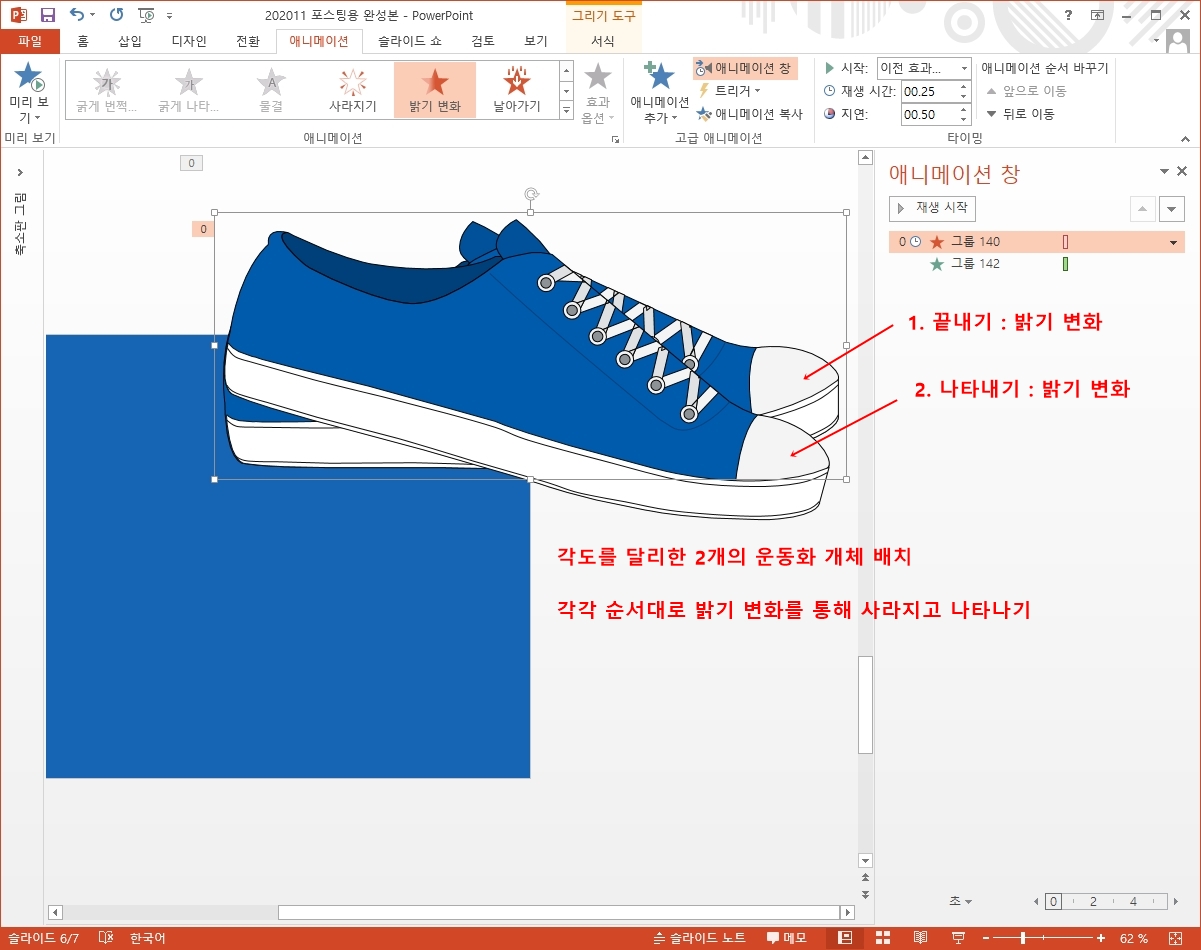Open Customize Quick Access Toolbar dropdown
This screenshot has height=950, width=1201.
(x=169, y=16)
